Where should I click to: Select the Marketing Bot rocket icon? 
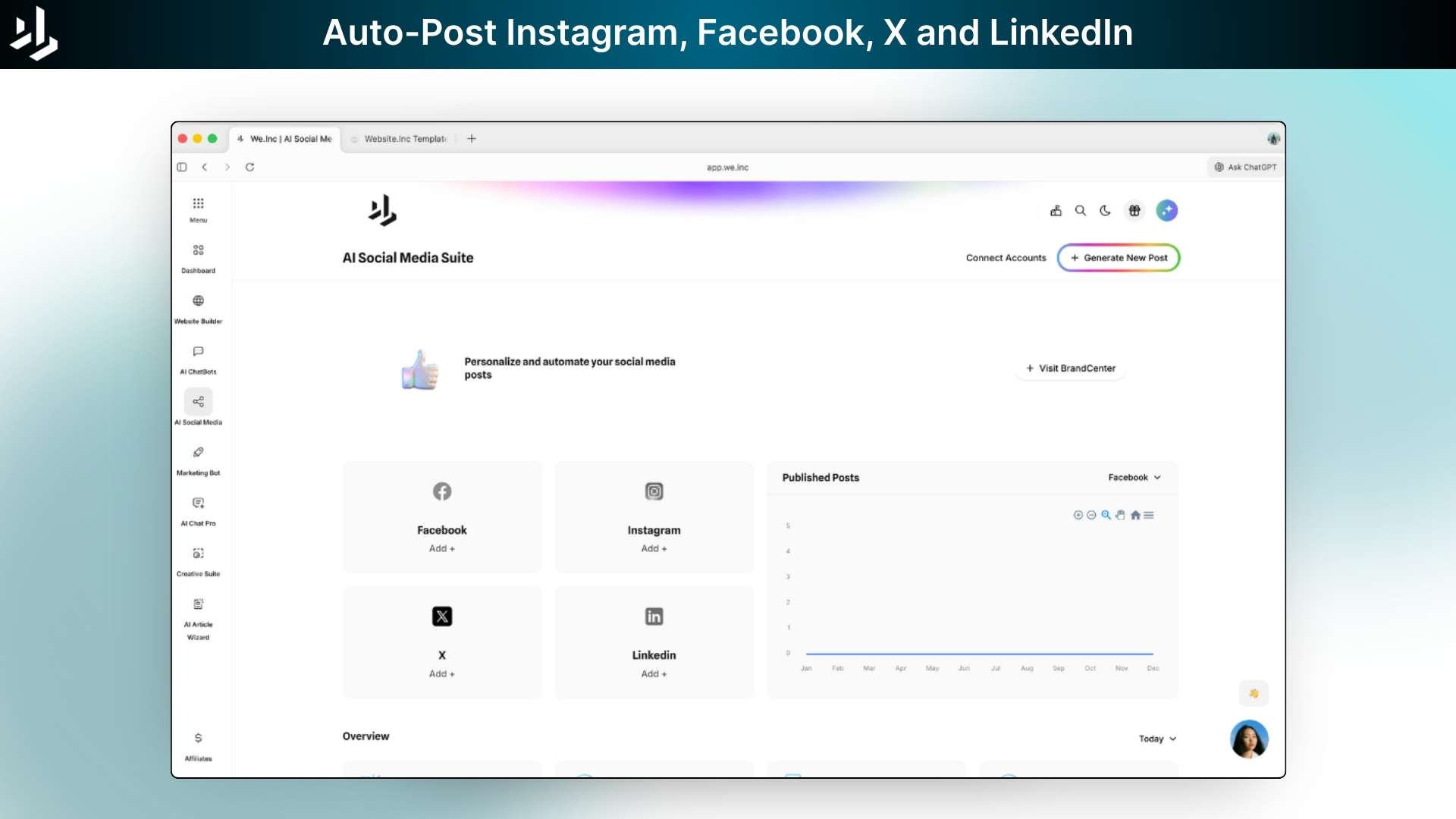point(198,453)
